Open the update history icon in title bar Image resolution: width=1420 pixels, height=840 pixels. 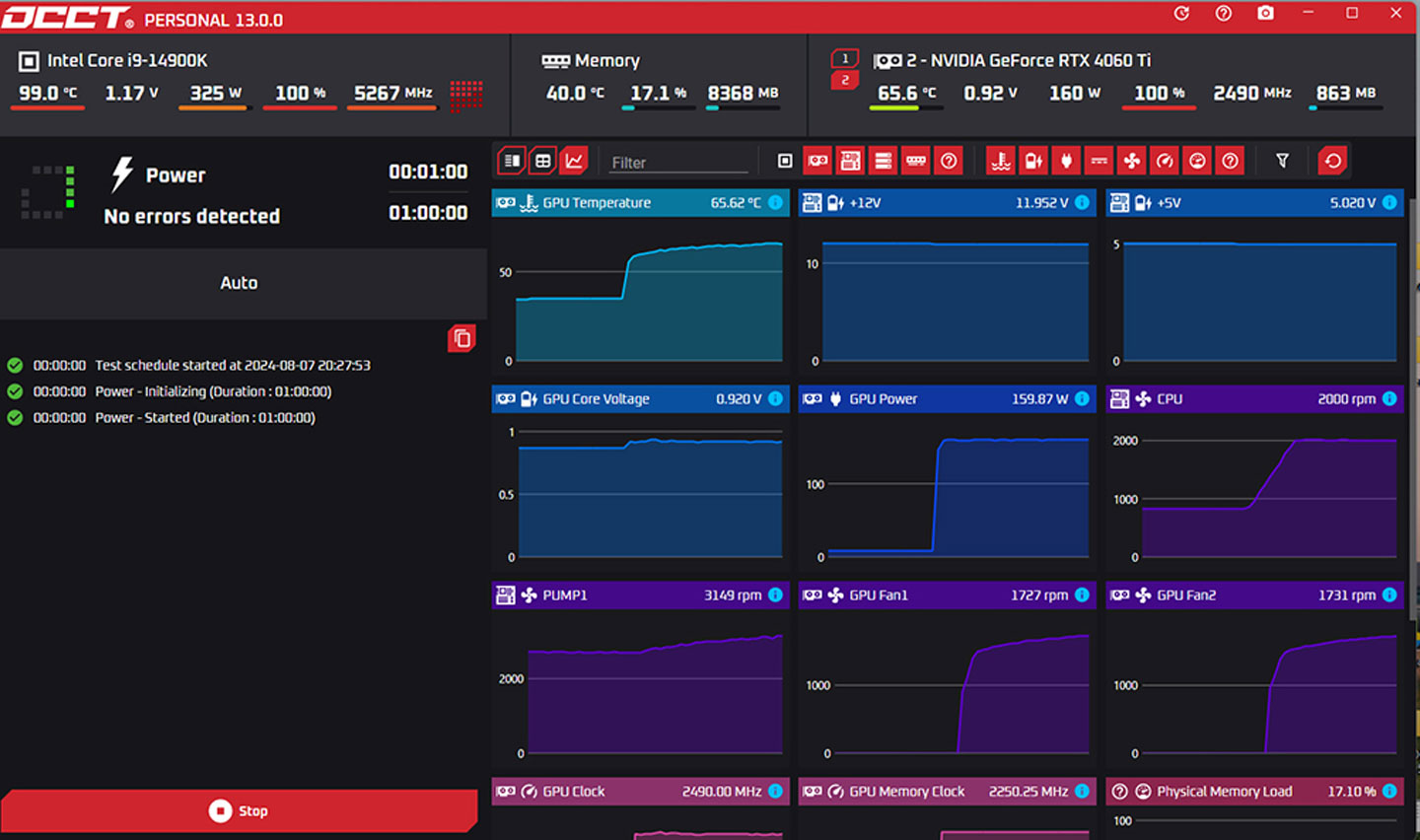pos(1181,14)
